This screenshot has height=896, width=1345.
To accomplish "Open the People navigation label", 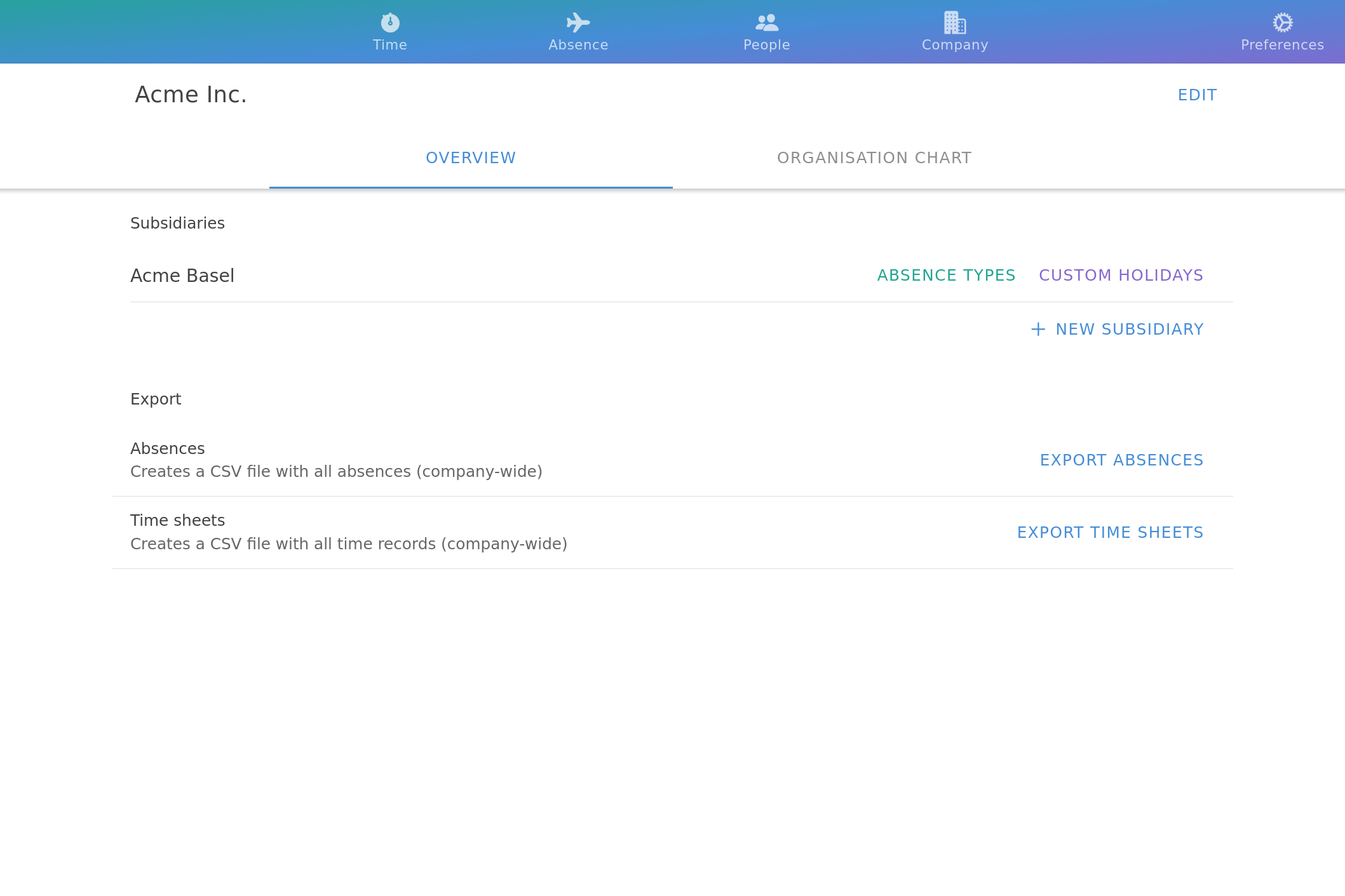I will click(767, 45).
